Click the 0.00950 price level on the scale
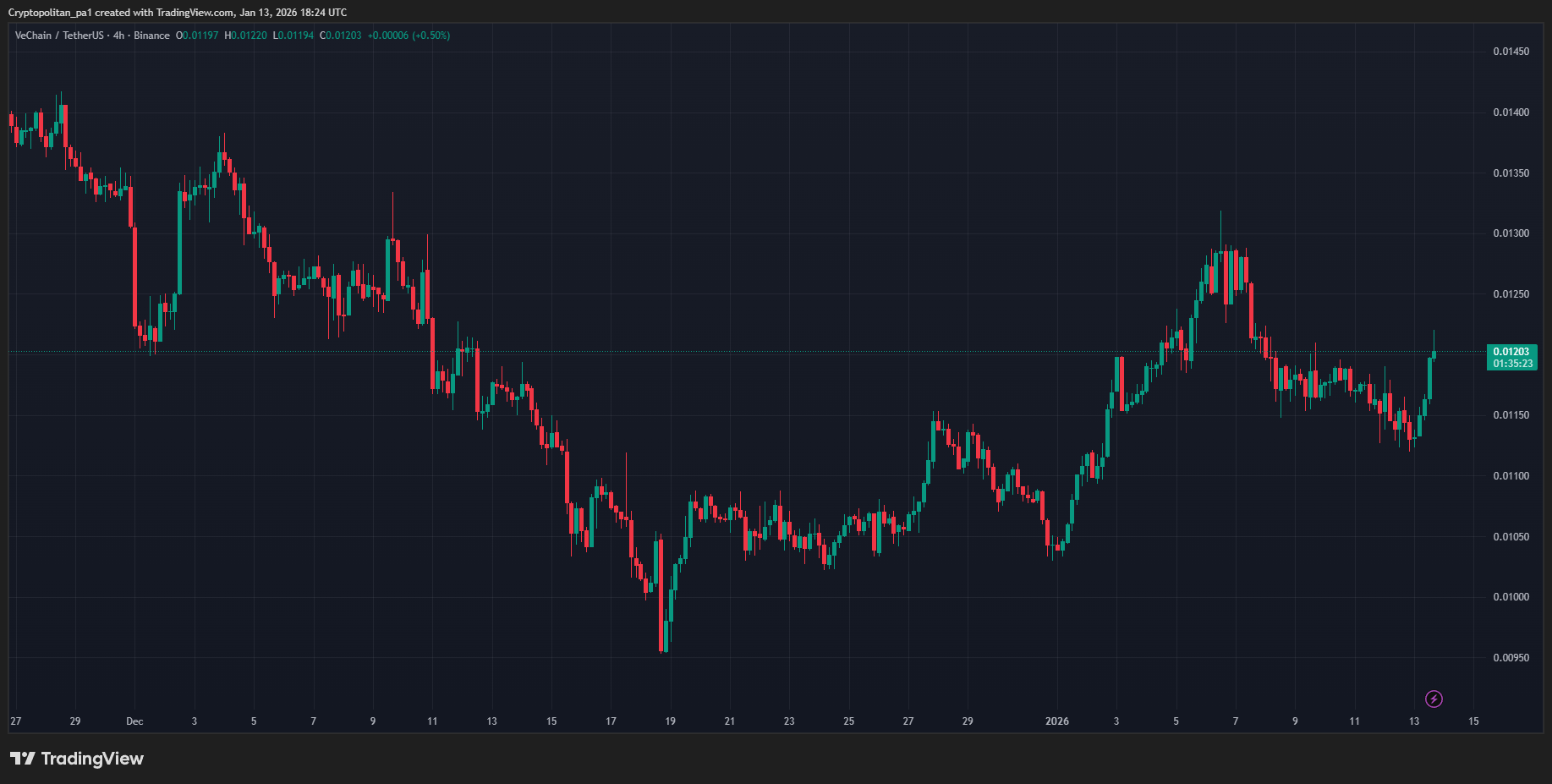This screenshot has height=784, width=1552. (x=1513, y=657)
